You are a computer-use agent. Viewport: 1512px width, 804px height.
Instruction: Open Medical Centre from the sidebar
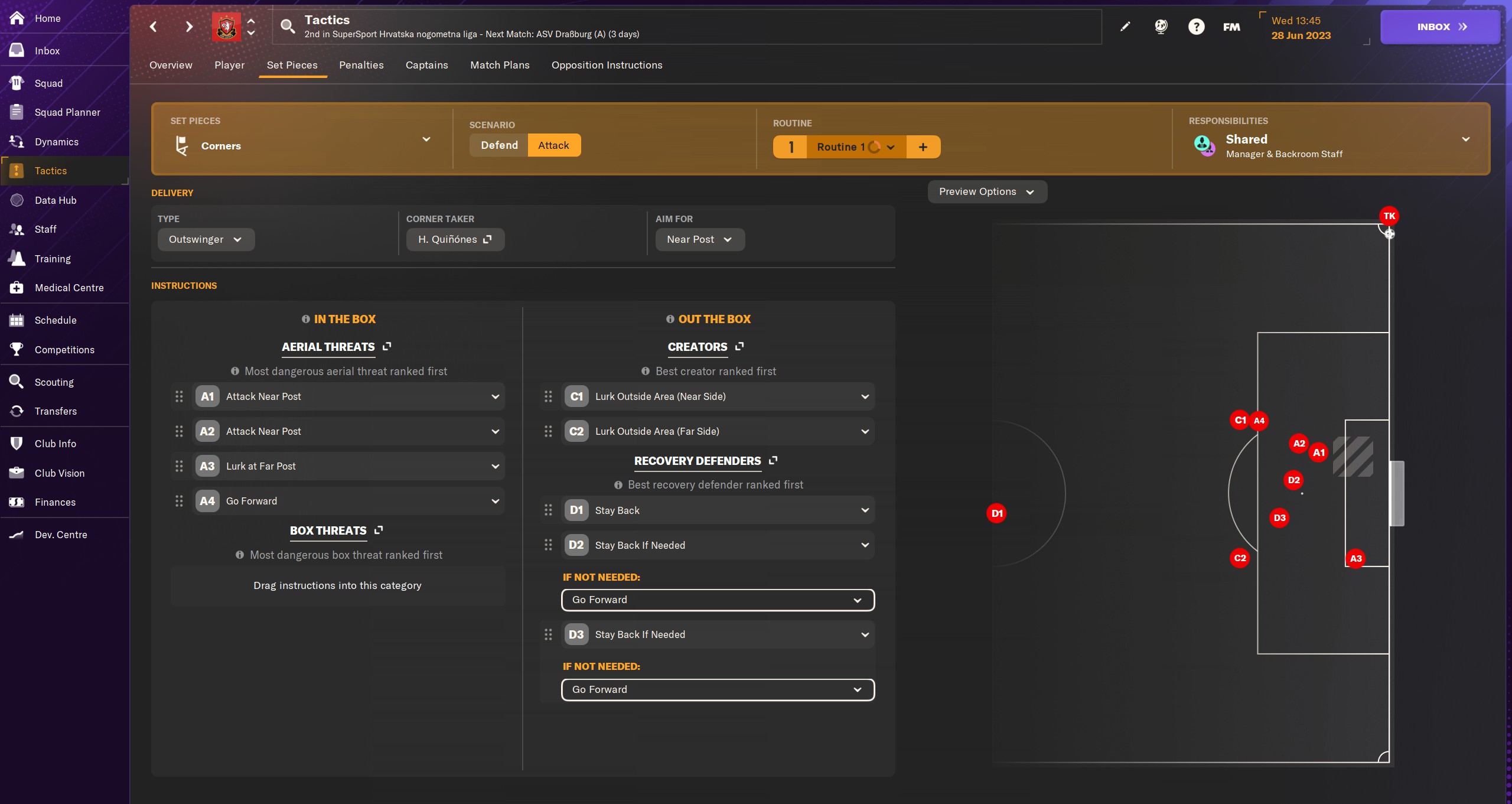pyautogui.click(x=69, y=288)
